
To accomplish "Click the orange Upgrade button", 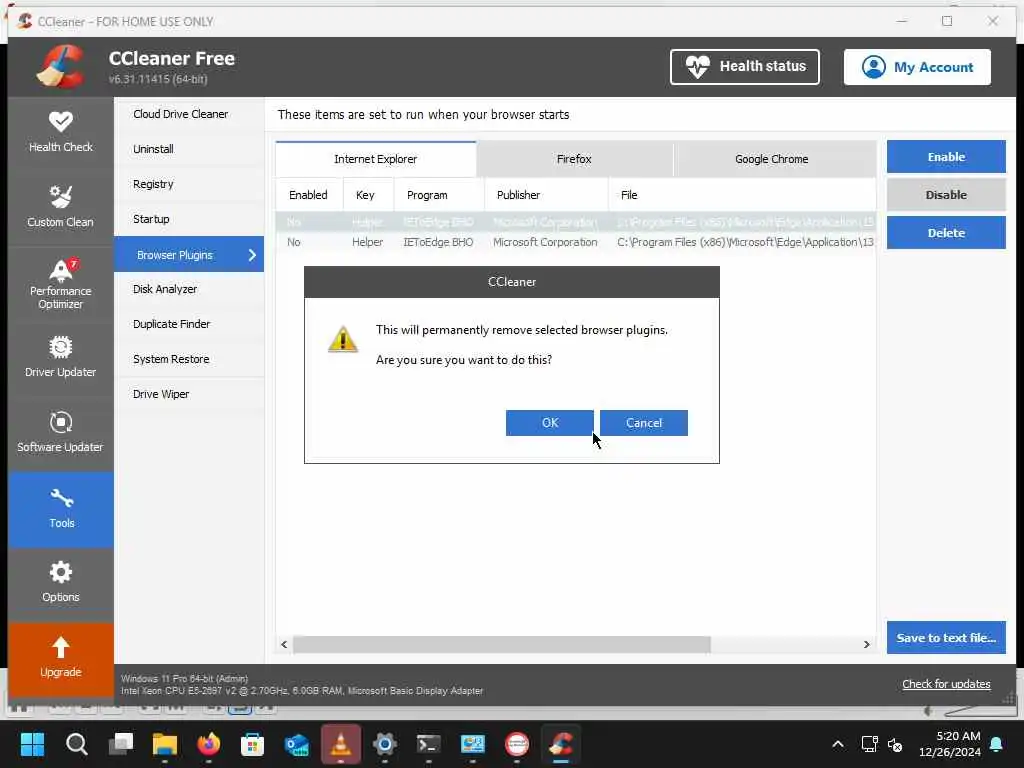I will point(61,659).
